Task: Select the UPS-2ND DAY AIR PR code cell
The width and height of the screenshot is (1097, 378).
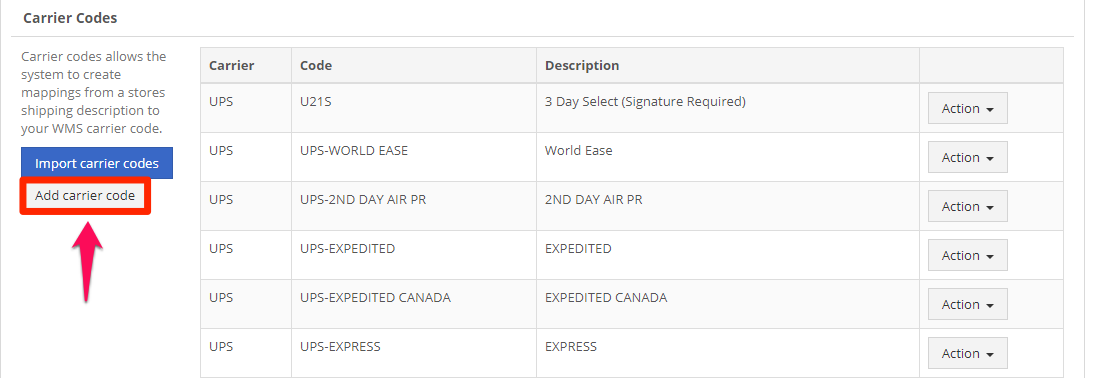Action: pos(414,206)
